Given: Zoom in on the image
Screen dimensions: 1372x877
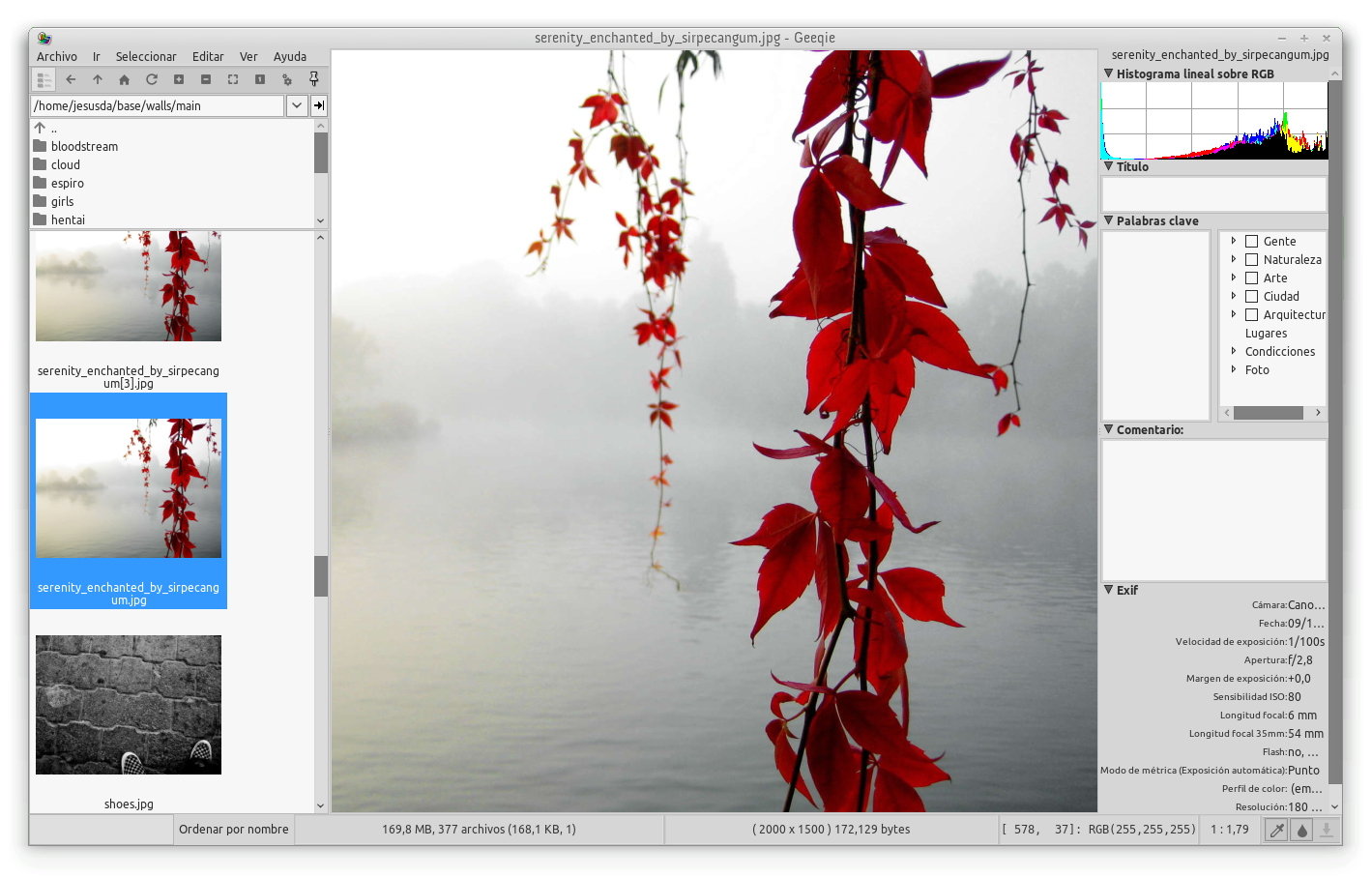Looking at the screenshot, I should (179, 79).
